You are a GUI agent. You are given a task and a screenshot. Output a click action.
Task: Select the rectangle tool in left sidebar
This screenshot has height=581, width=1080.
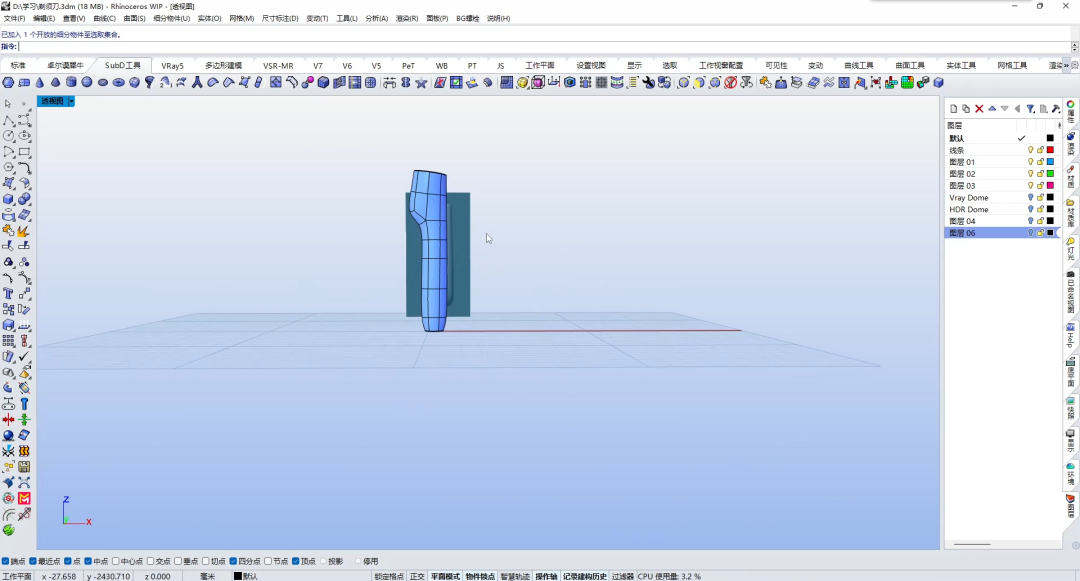click(x=24, y=151)
